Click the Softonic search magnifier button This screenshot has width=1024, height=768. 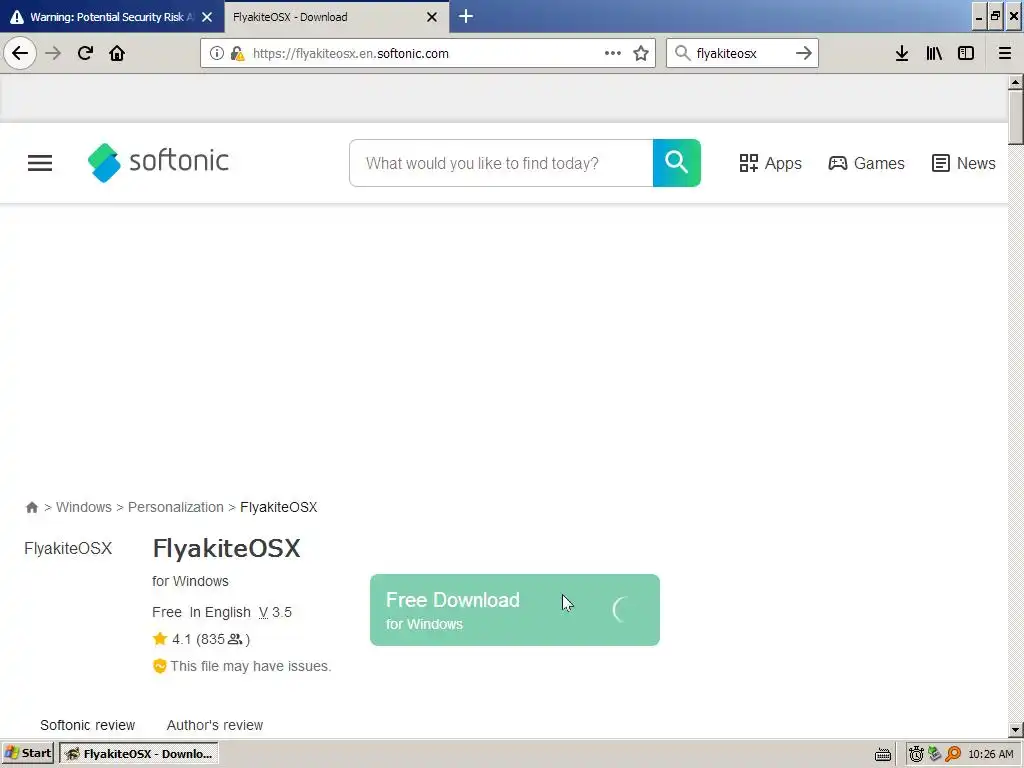677,163
